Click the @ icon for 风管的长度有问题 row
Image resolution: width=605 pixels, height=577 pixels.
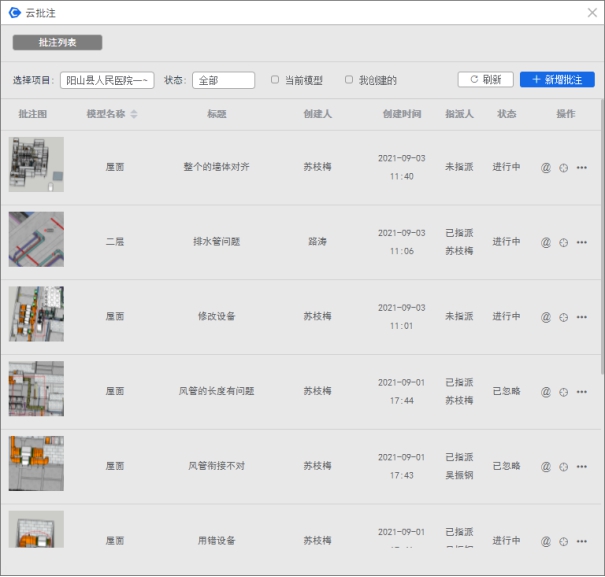click(x=546, y=392)
